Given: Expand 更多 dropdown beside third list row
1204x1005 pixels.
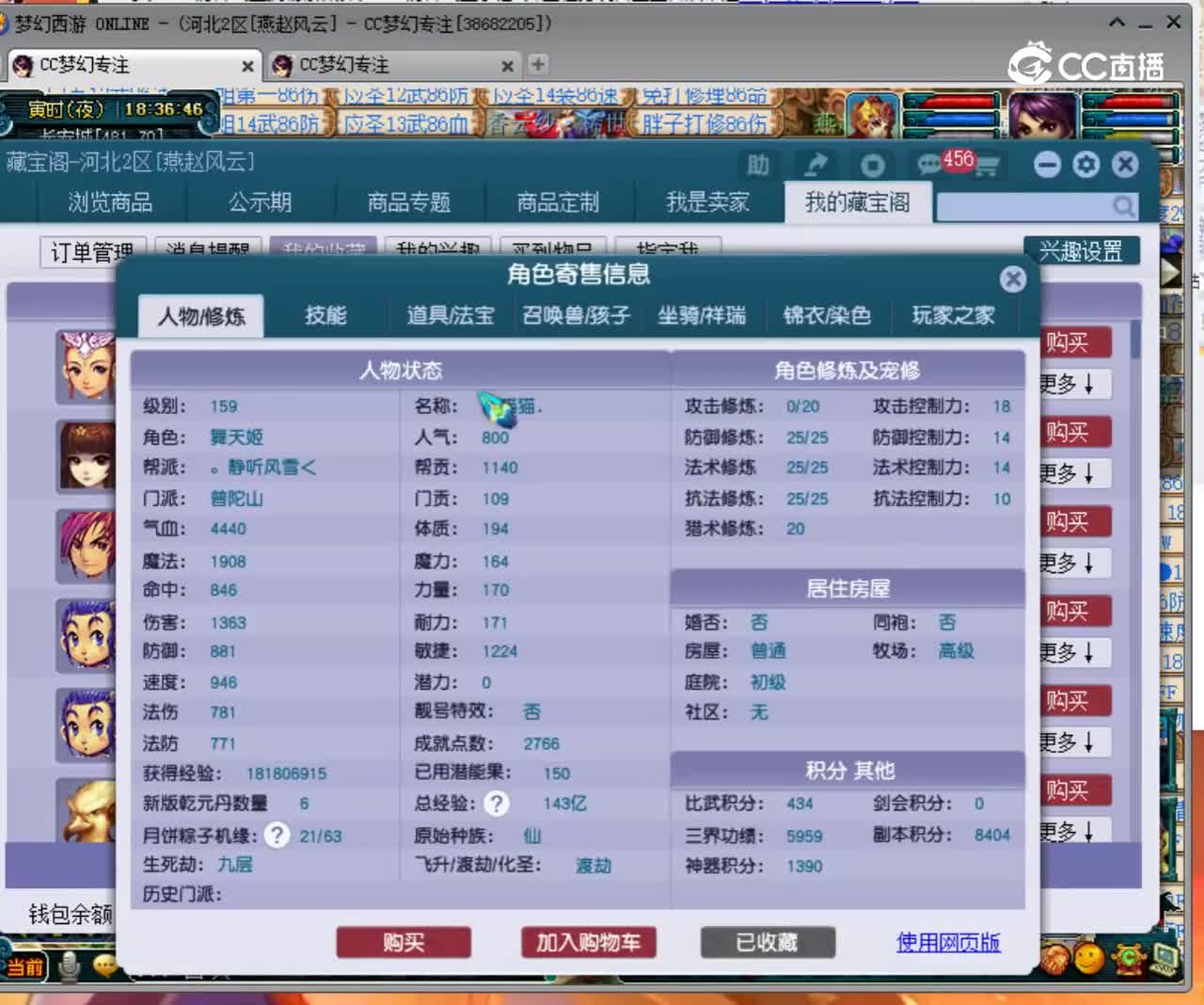Looking at the screenshot, I should (1075, 563).
